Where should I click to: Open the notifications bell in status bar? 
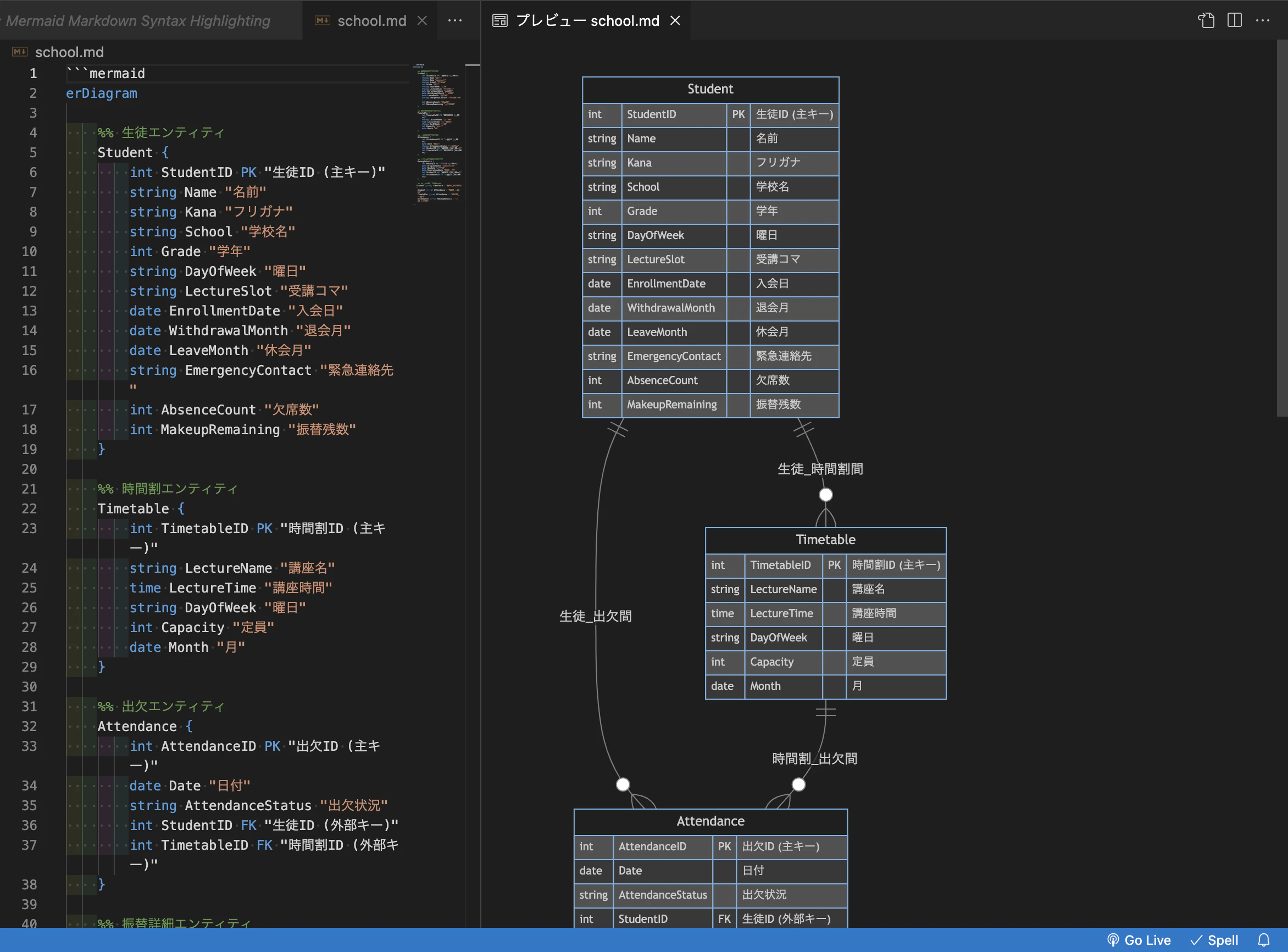click(x=1264, y=940)
